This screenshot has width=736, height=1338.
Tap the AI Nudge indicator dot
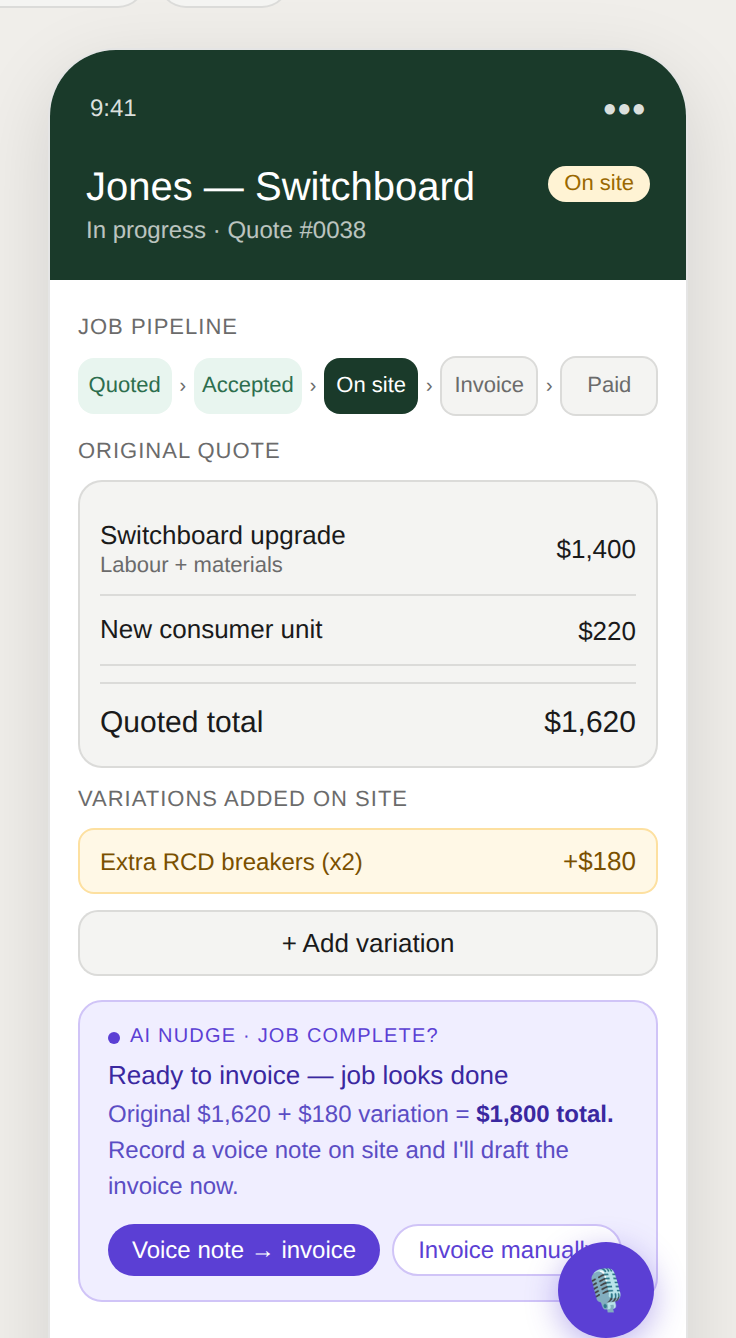113,1037
